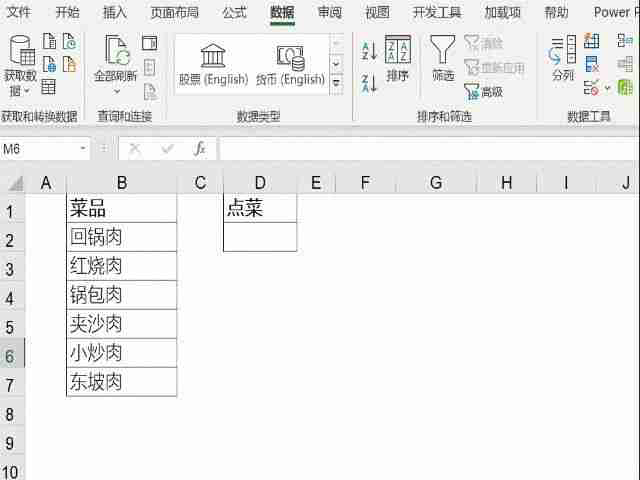Open the 文件 tab
Screen dimensions: 640x480
click(x=19, y=12)
